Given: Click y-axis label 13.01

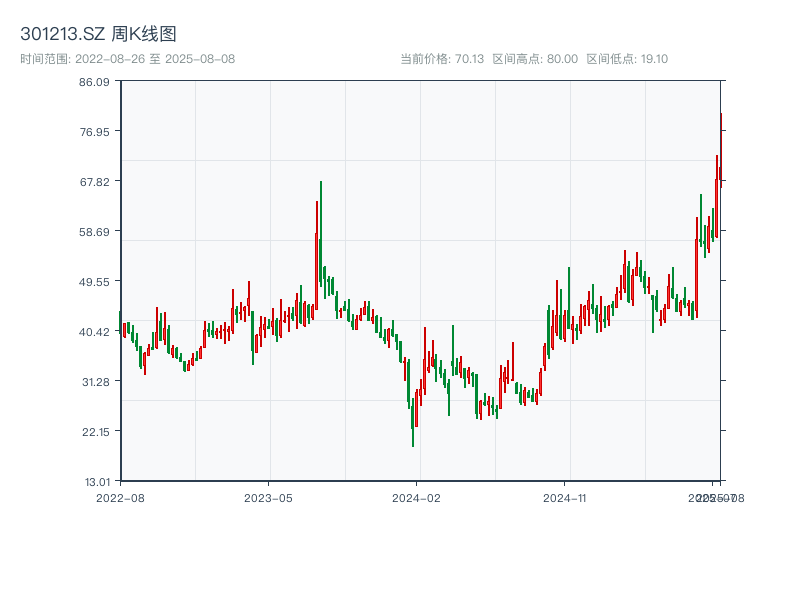Looking at the screenshot, I should pyautogui.click(x=97, y=482).
